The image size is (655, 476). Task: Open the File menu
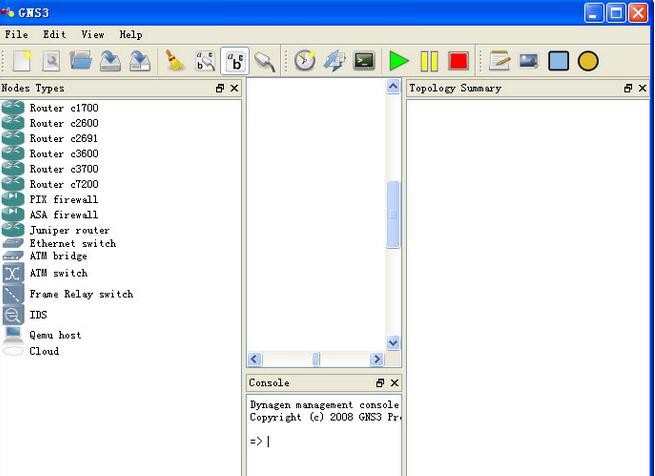click(x=16, y=35)
